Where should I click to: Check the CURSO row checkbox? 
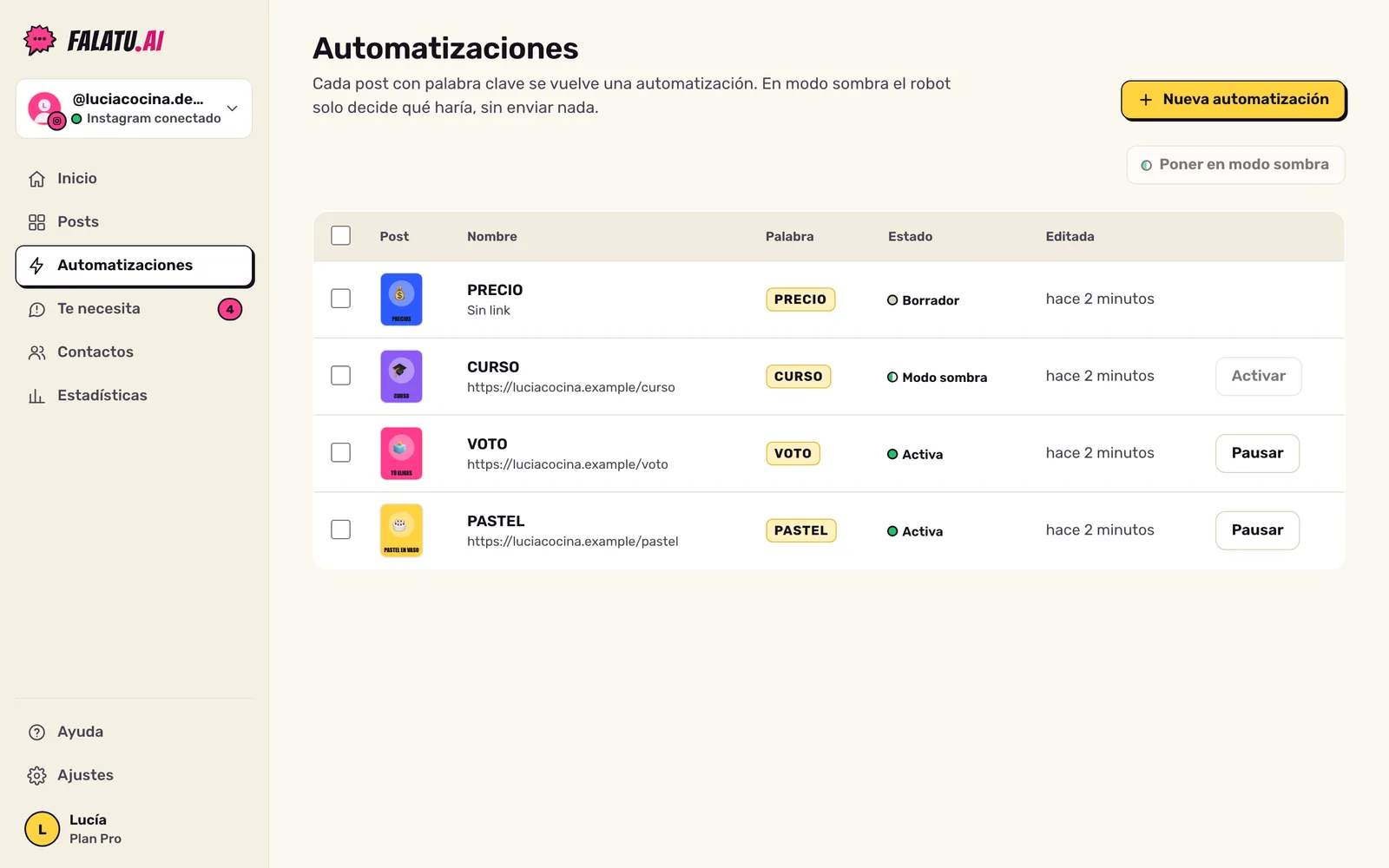tap(340, 376)
